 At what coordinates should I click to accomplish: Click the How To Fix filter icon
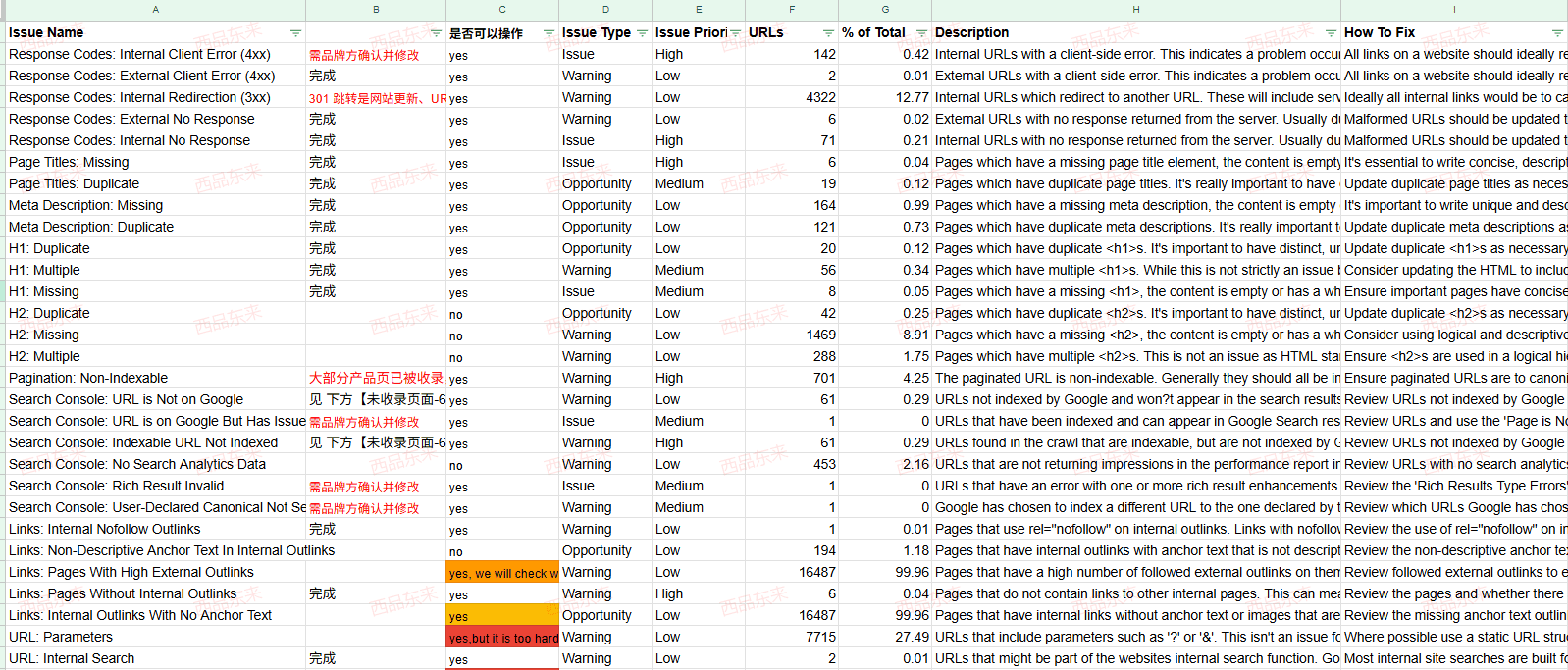1557,33
